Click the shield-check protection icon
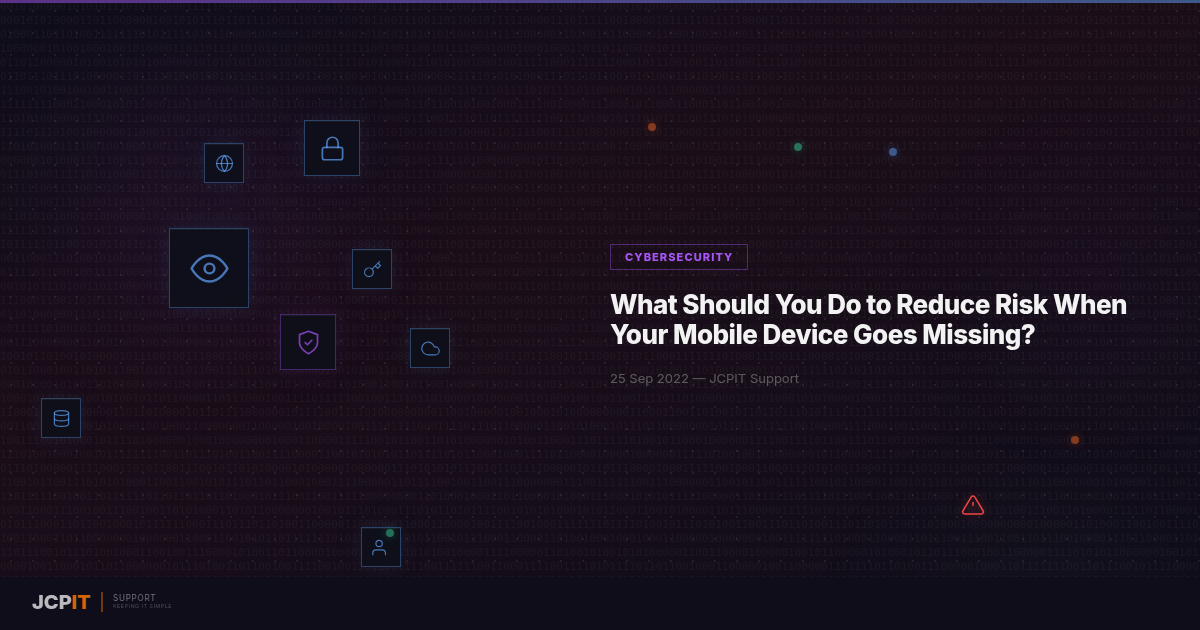 pyautogui.click(x=308, y=341)
